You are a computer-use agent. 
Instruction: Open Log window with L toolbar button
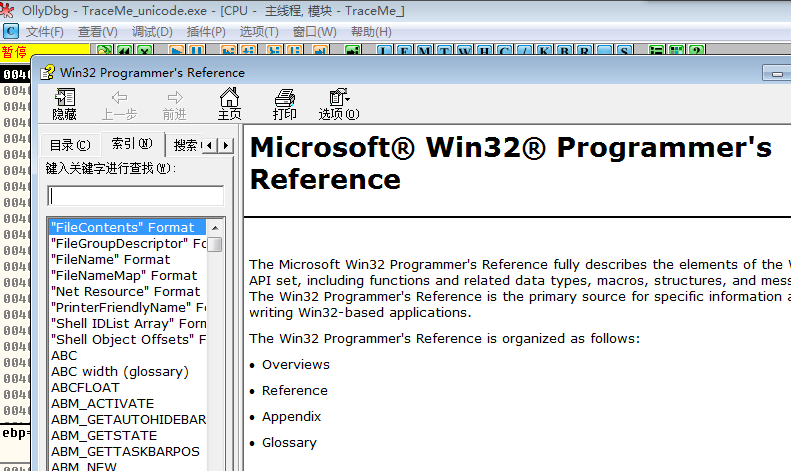coord(384,50)
